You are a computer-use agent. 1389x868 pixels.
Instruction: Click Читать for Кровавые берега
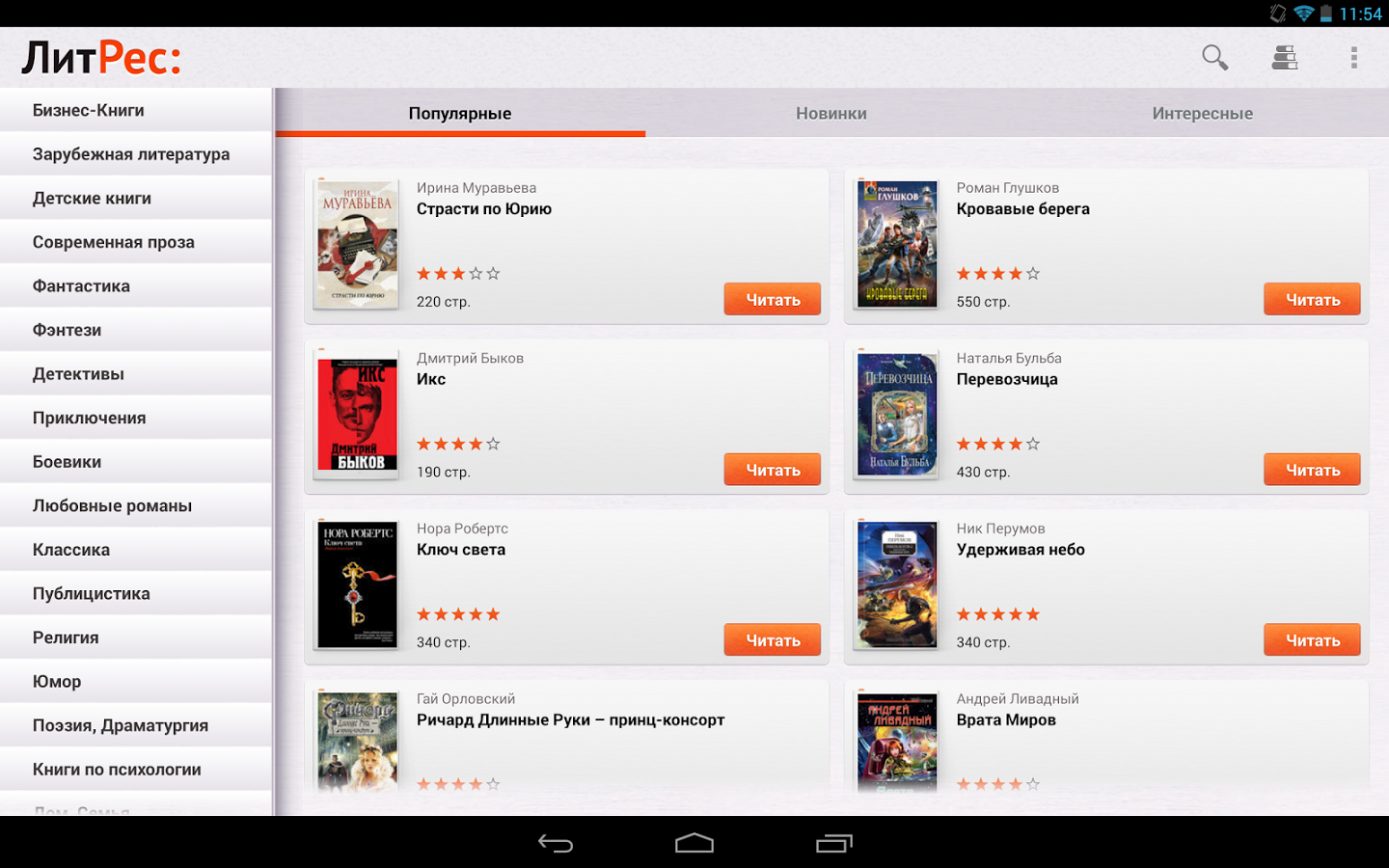(1313, 300)
